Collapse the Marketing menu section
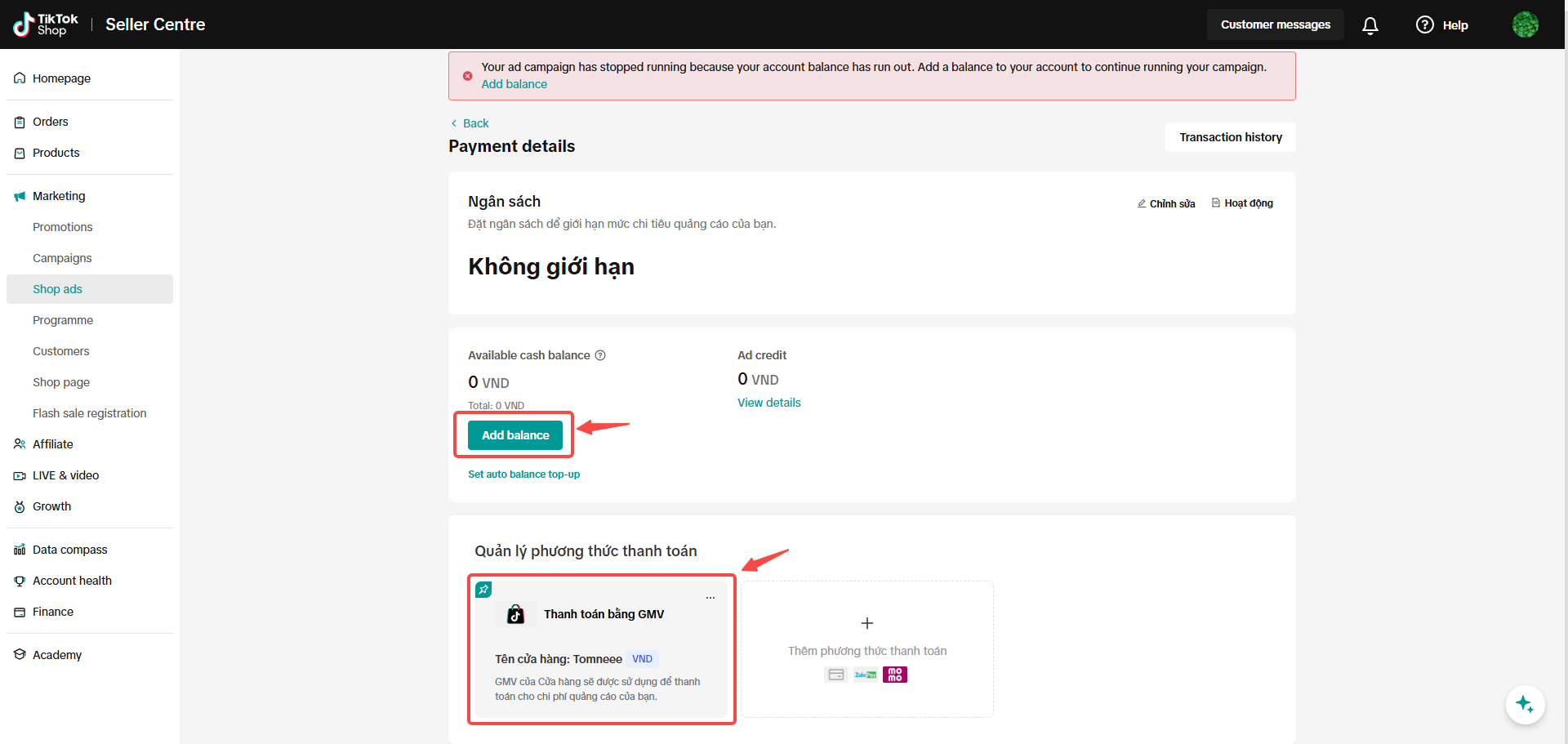Viewport: 1568px width, 744px height. [x=59, y=196]
